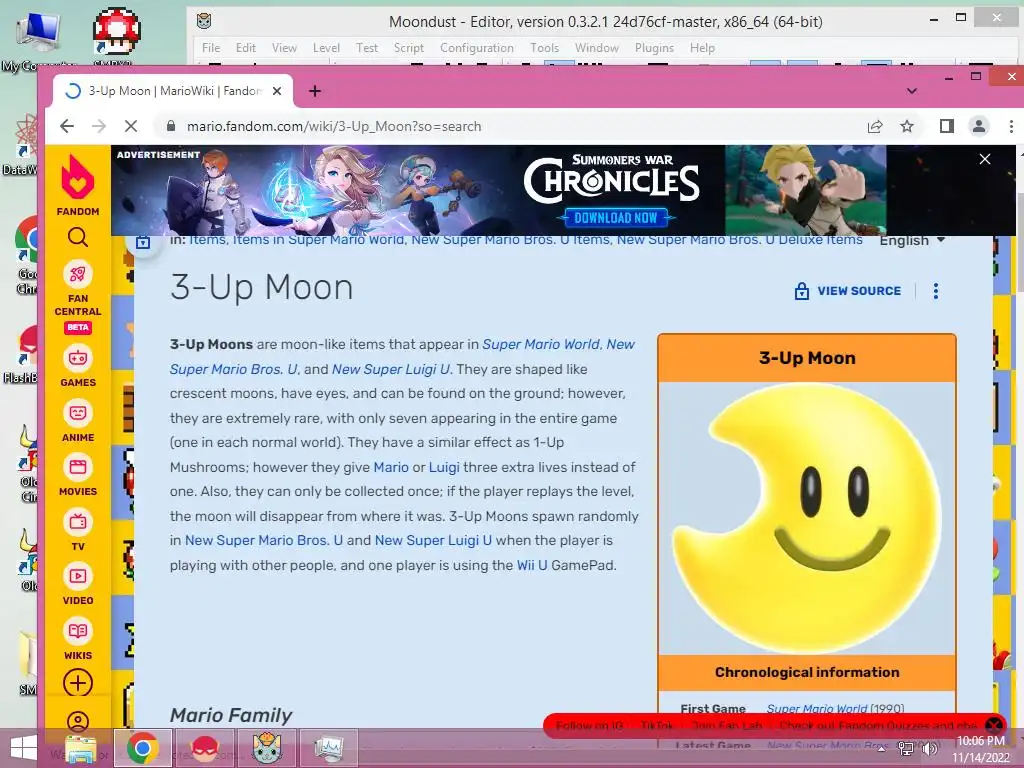Expand the Chrome tab search chevron
The image size is (1024, 768).
[x=912, y=91]
